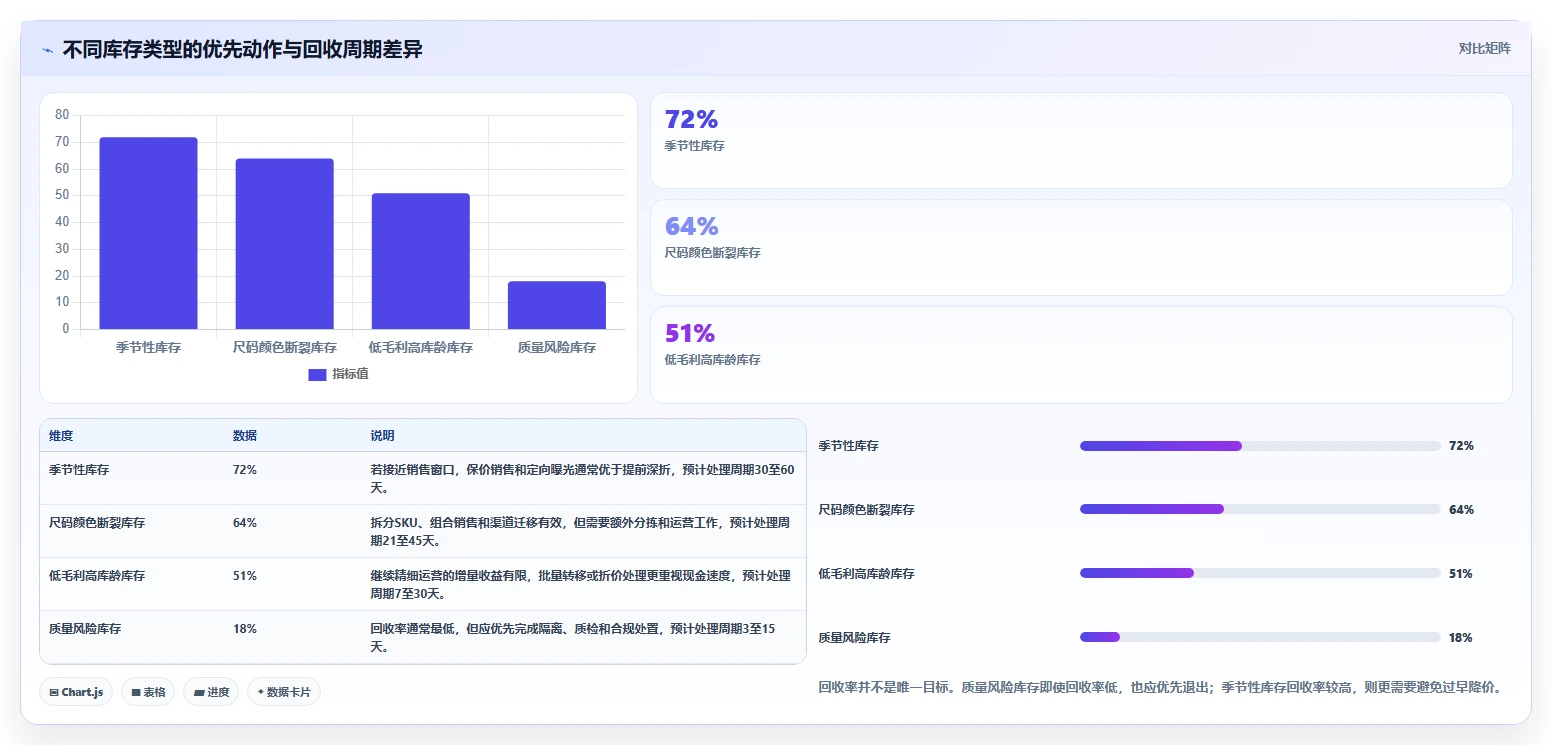Screen dimensions: 1552x745
Task: Click the 质量风险库存 bar in the chart
Action: [556, 305]
